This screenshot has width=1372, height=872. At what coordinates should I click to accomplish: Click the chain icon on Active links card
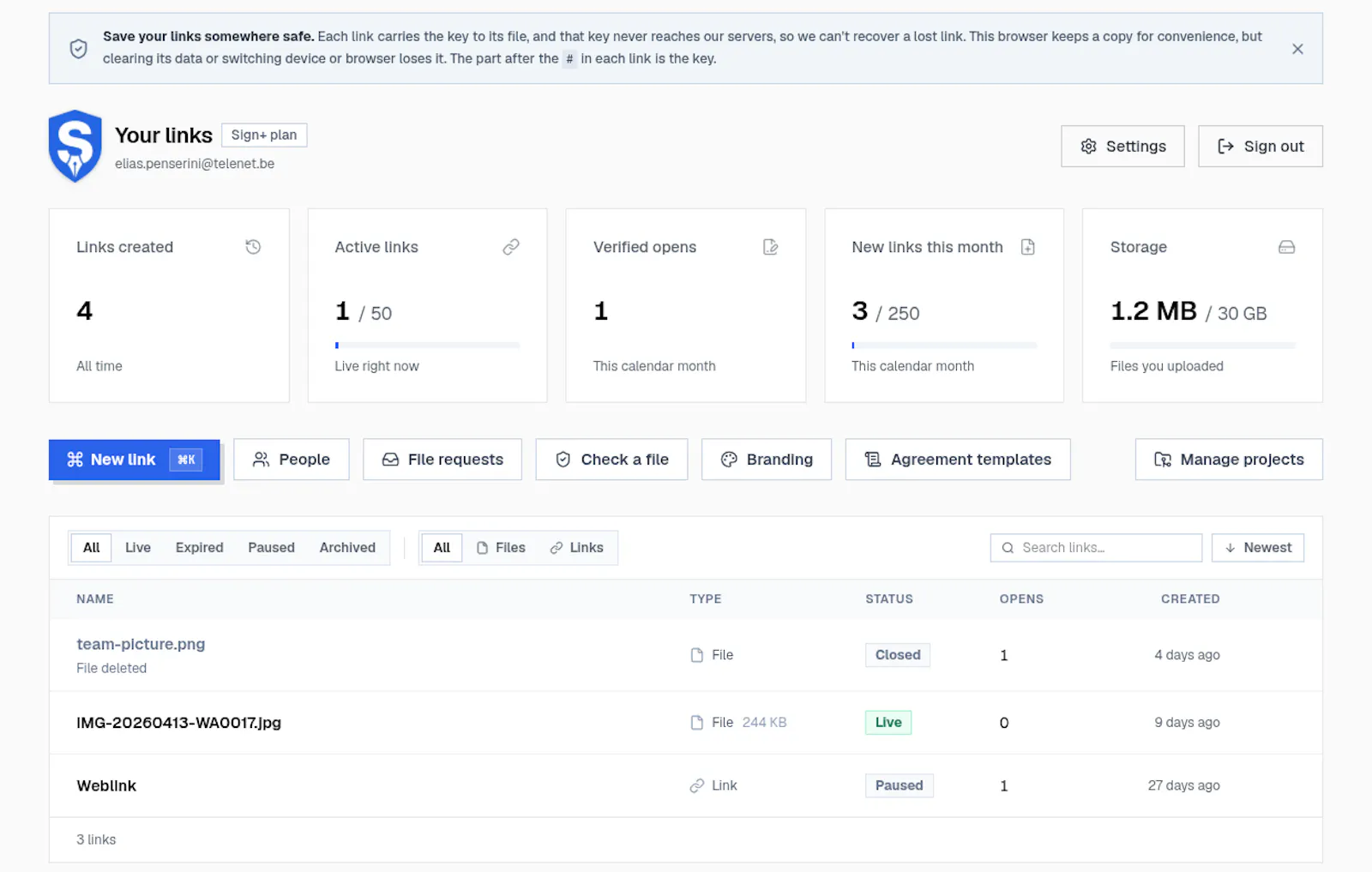click(x=511, y=247)
